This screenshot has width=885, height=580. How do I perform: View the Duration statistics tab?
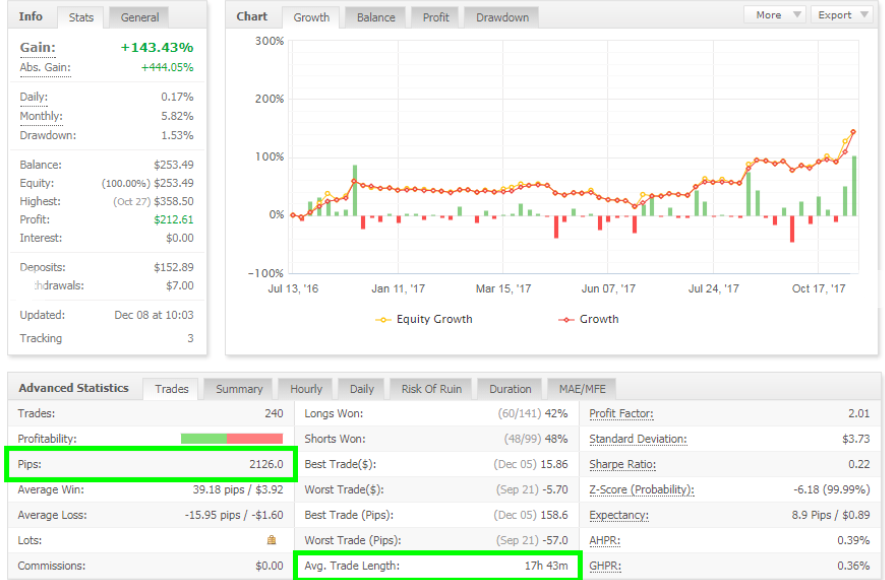511,389
